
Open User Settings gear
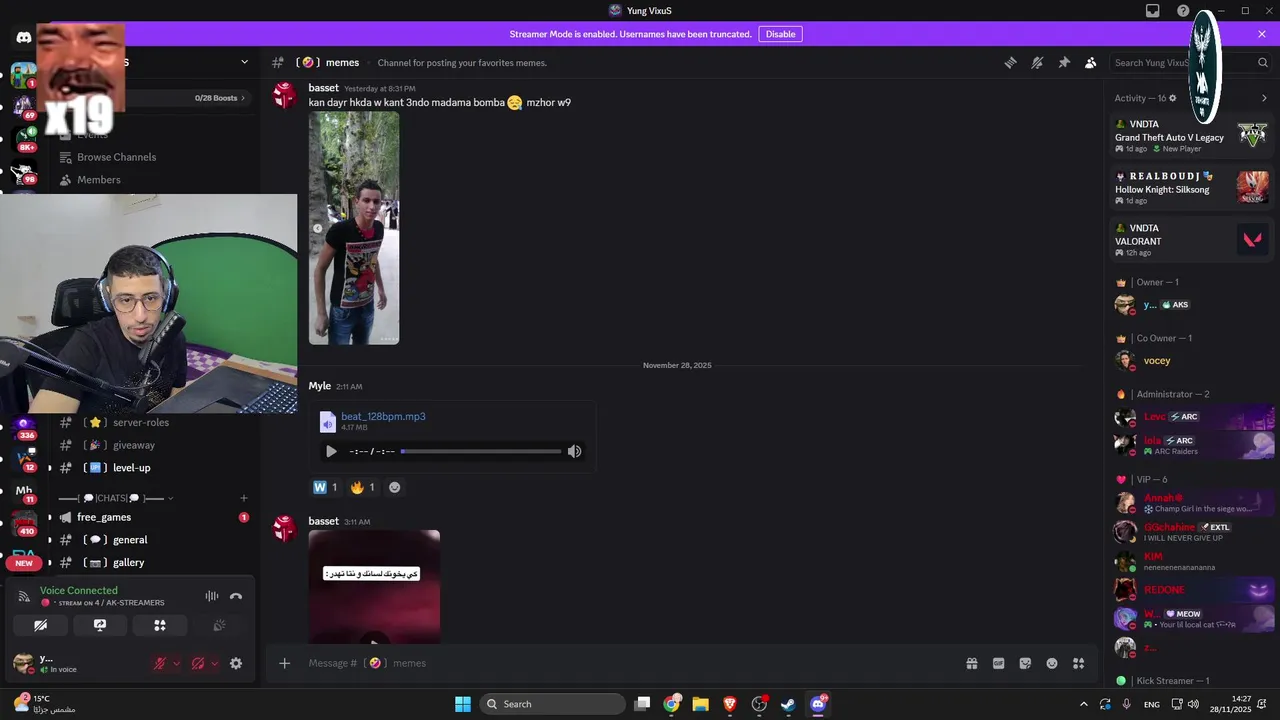click(x=236, y=663)
